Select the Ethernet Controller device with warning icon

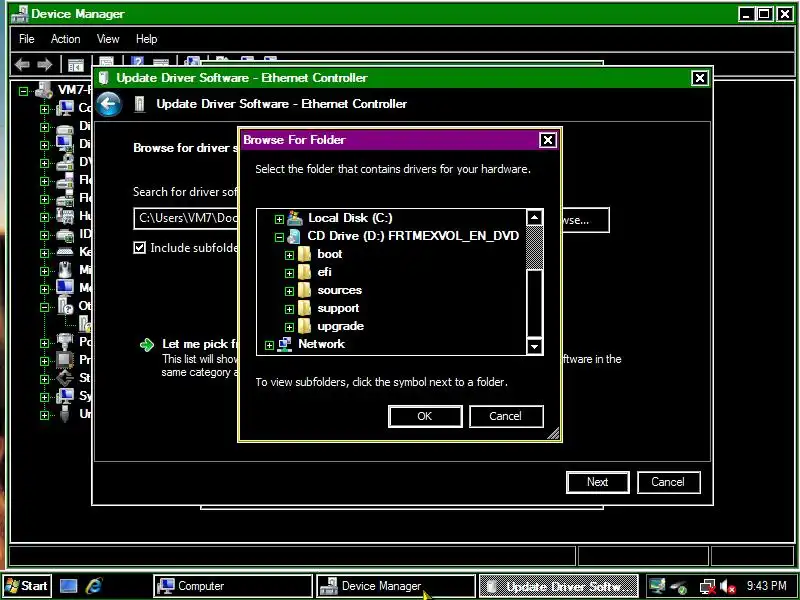85,323
